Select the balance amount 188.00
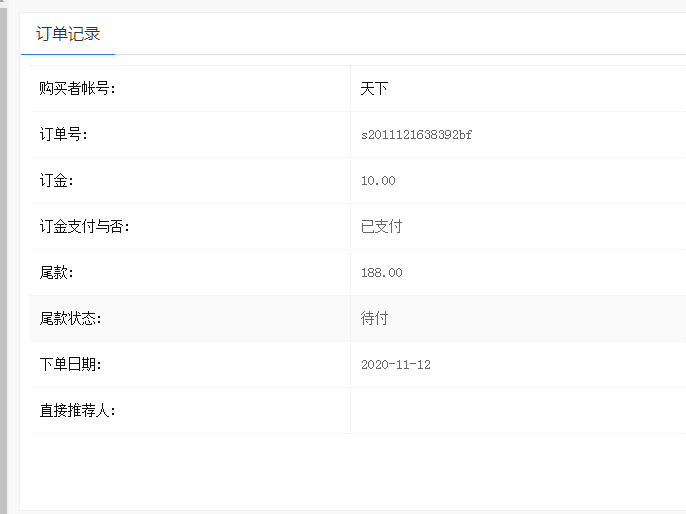Viewport: 686px width, 514px height. (381, 273)
